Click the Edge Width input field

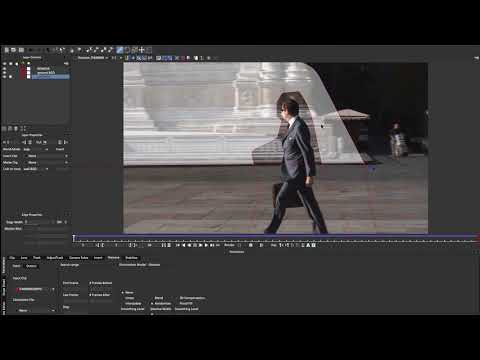point(38,222)
